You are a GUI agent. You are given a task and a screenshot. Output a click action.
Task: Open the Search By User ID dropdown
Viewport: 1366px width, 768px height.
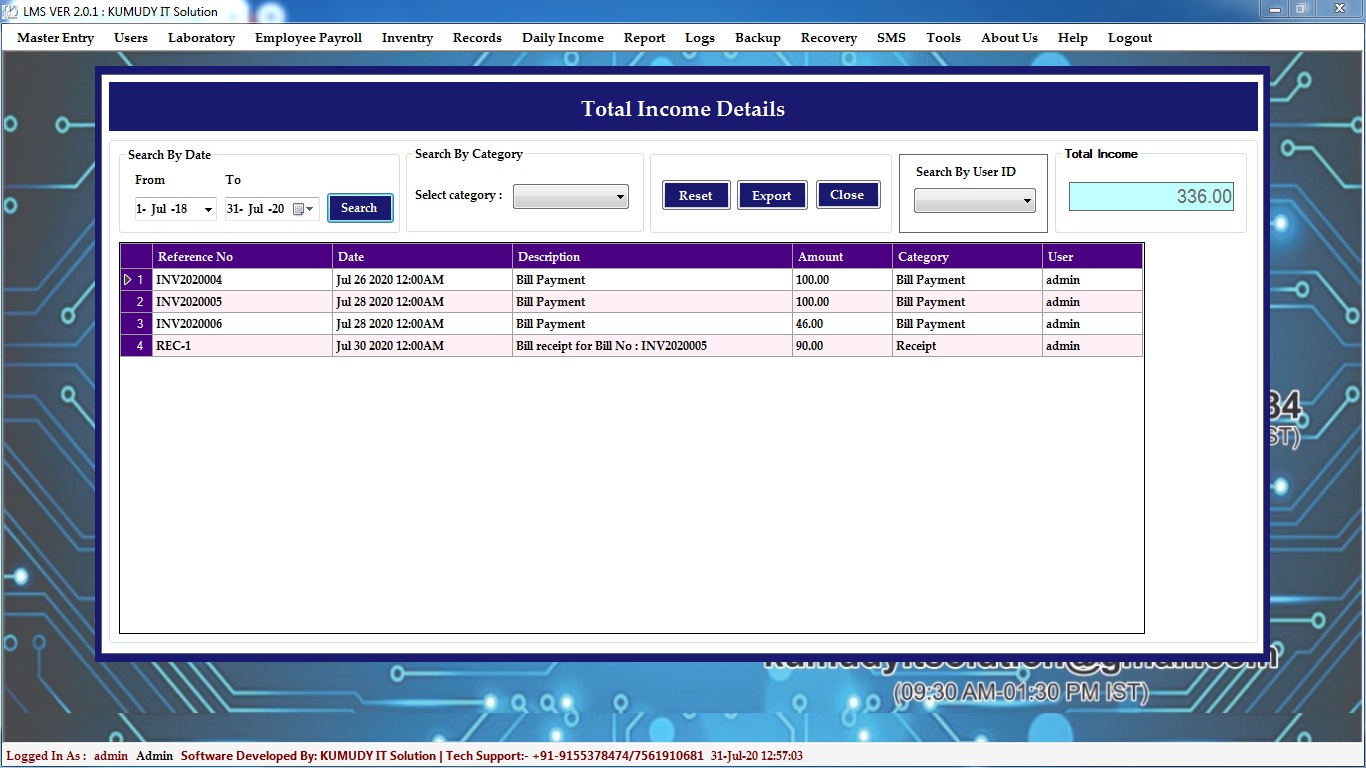pos(974,202)
